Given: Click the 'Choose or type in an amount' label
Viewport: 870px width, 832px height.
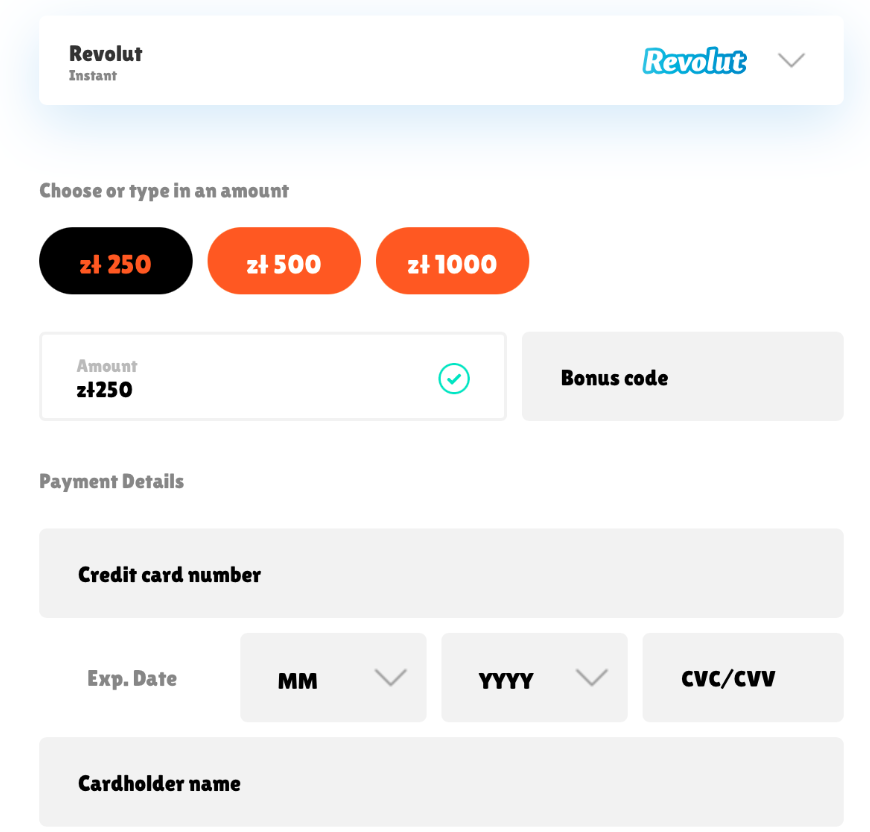Looking at the screenshot, I should click(x=164, y=191).
